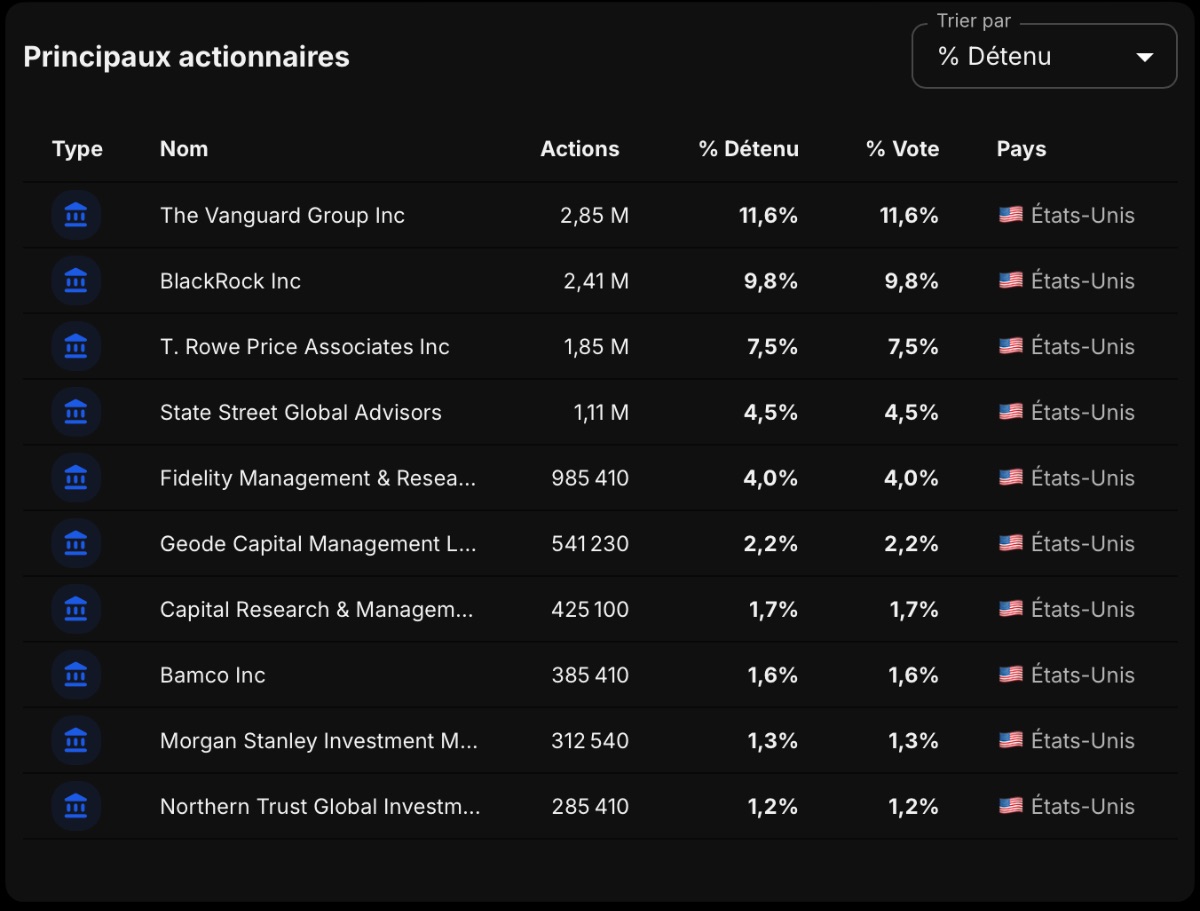The height and width of the screenshot is (911, 1200).
Task: Click institution icon in Capital Research row
Action: pyautogui.click(x=76, y=609)
